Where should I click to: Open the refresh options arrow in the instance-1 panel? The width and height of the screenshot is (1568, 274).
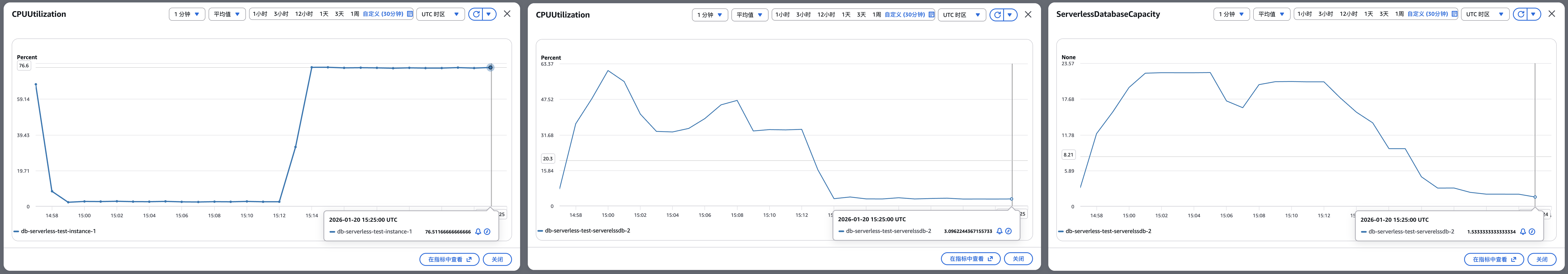489,14
